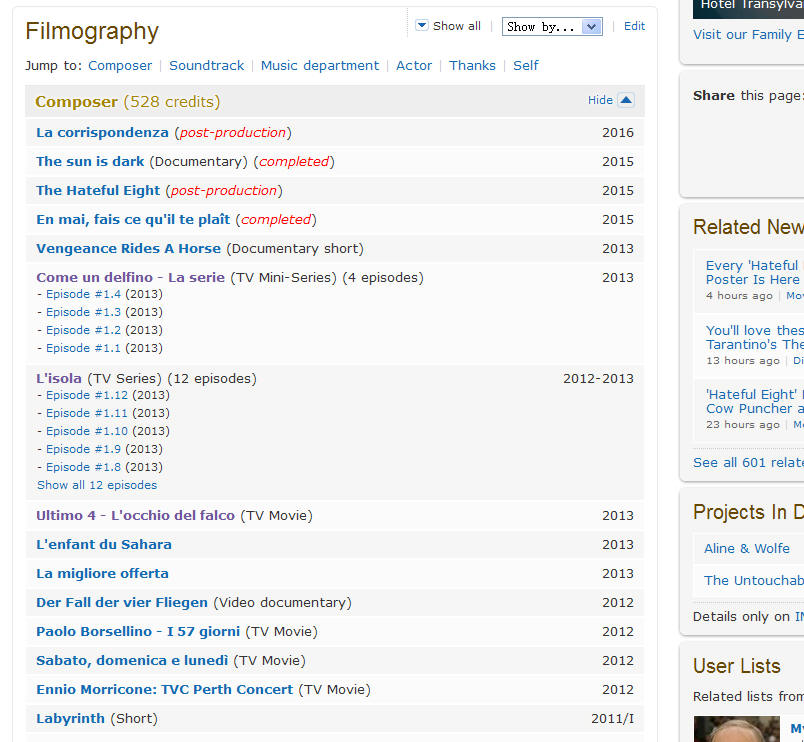Open Come un delfino Episode #1.2
The image size is (804, 742).
83,330
